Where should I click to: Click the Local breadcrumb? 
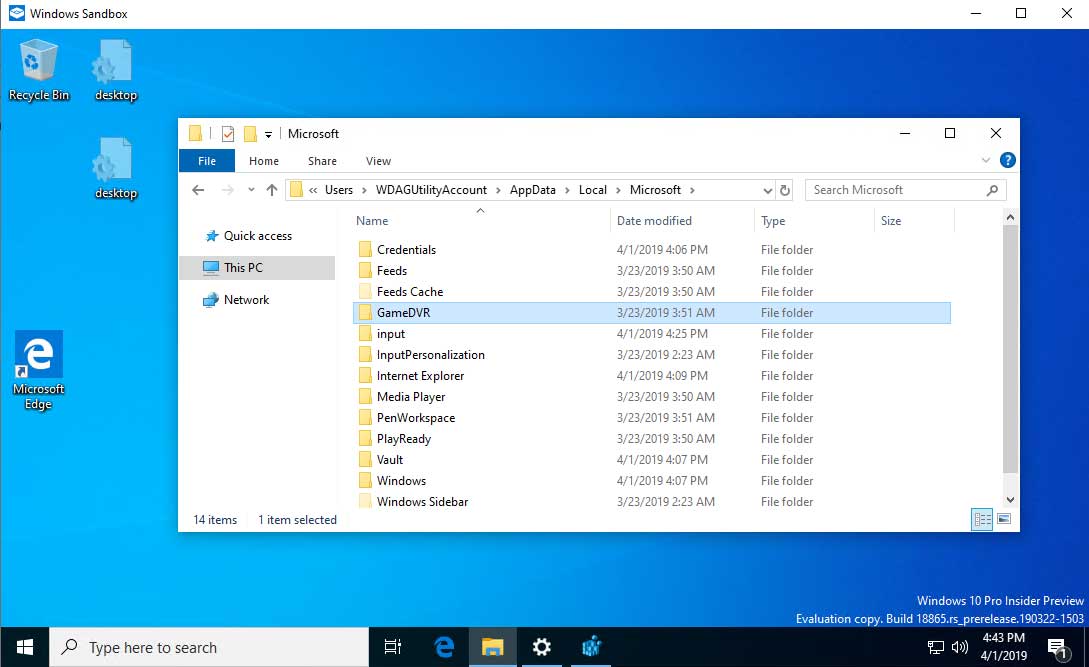pos(592,190)
